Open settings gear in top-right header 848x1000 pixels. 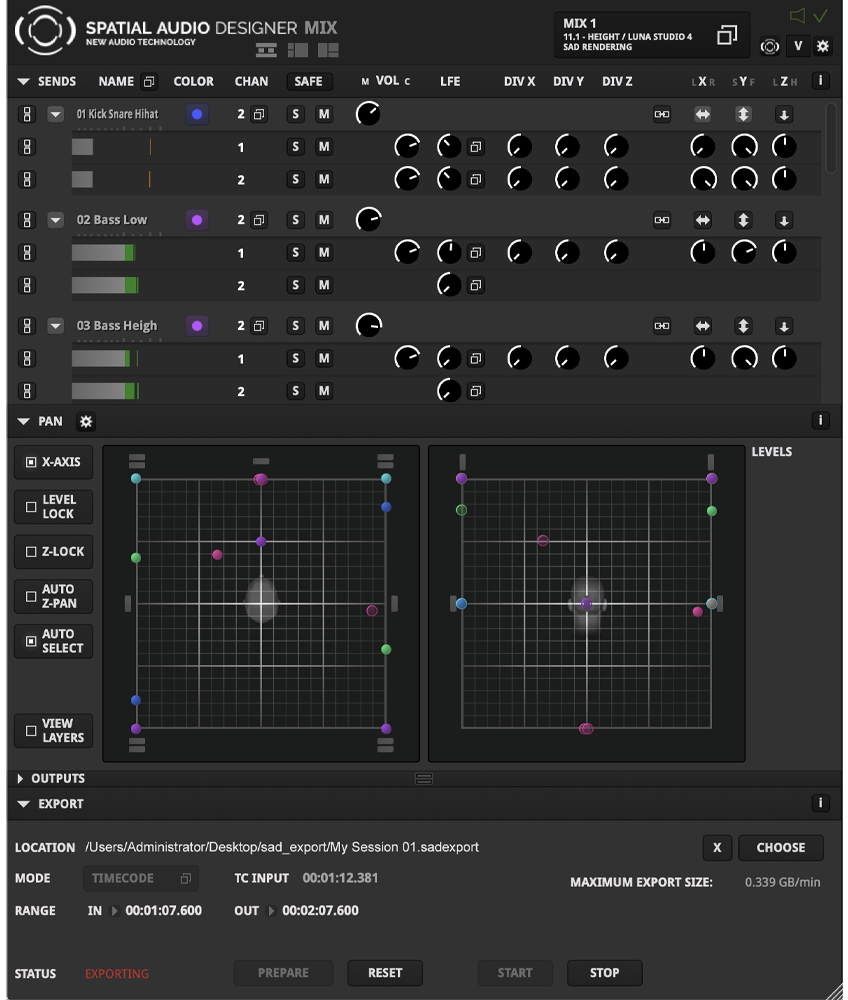click(823, 46)
